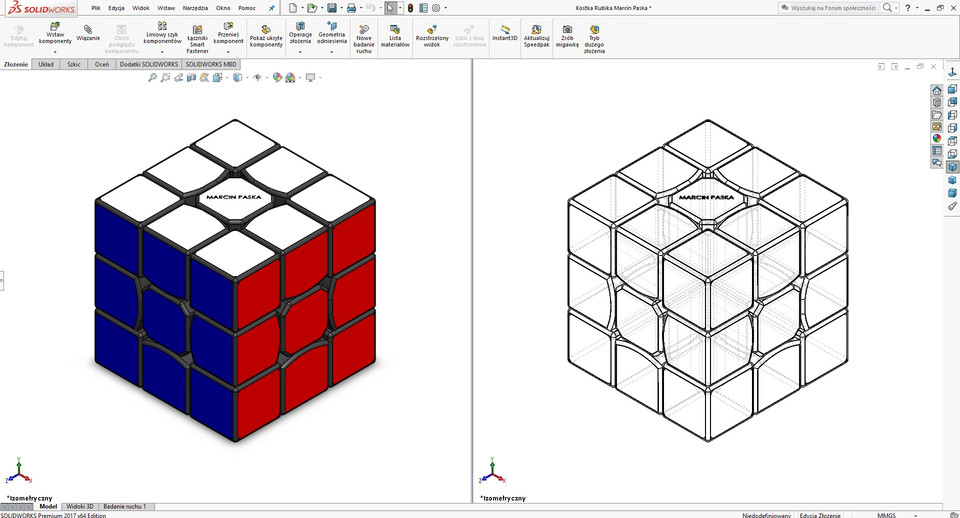Screen dimensions: 960x518
Task: Open the search type dropdown arrow
Action: 896,8
